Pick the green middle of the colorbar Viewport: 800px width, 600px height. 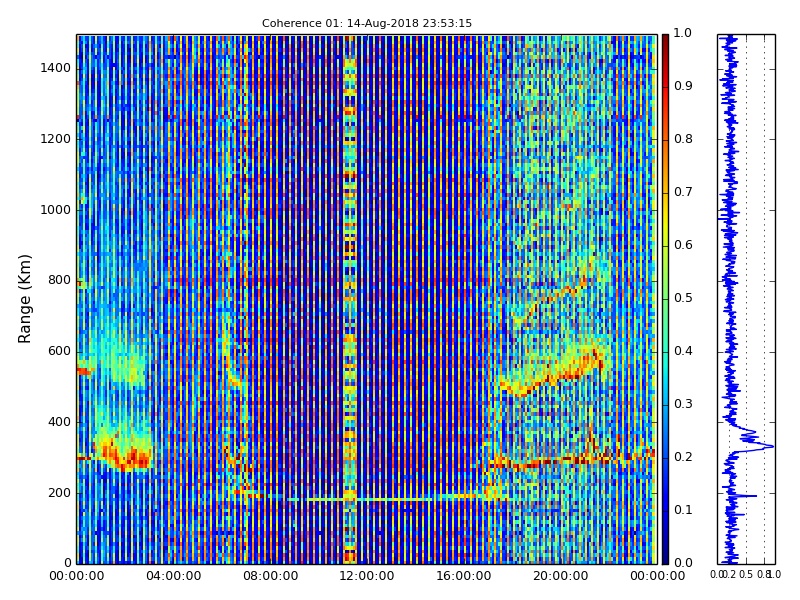(665, 299)
